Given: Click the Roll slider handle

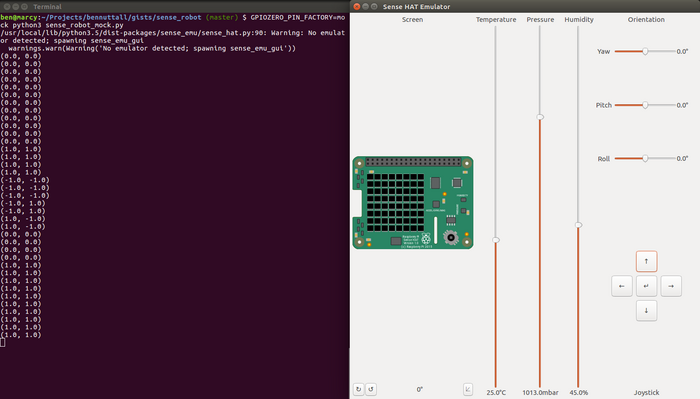Looking at the screenshot, I should pyautogui.click(x=645, y=158).
